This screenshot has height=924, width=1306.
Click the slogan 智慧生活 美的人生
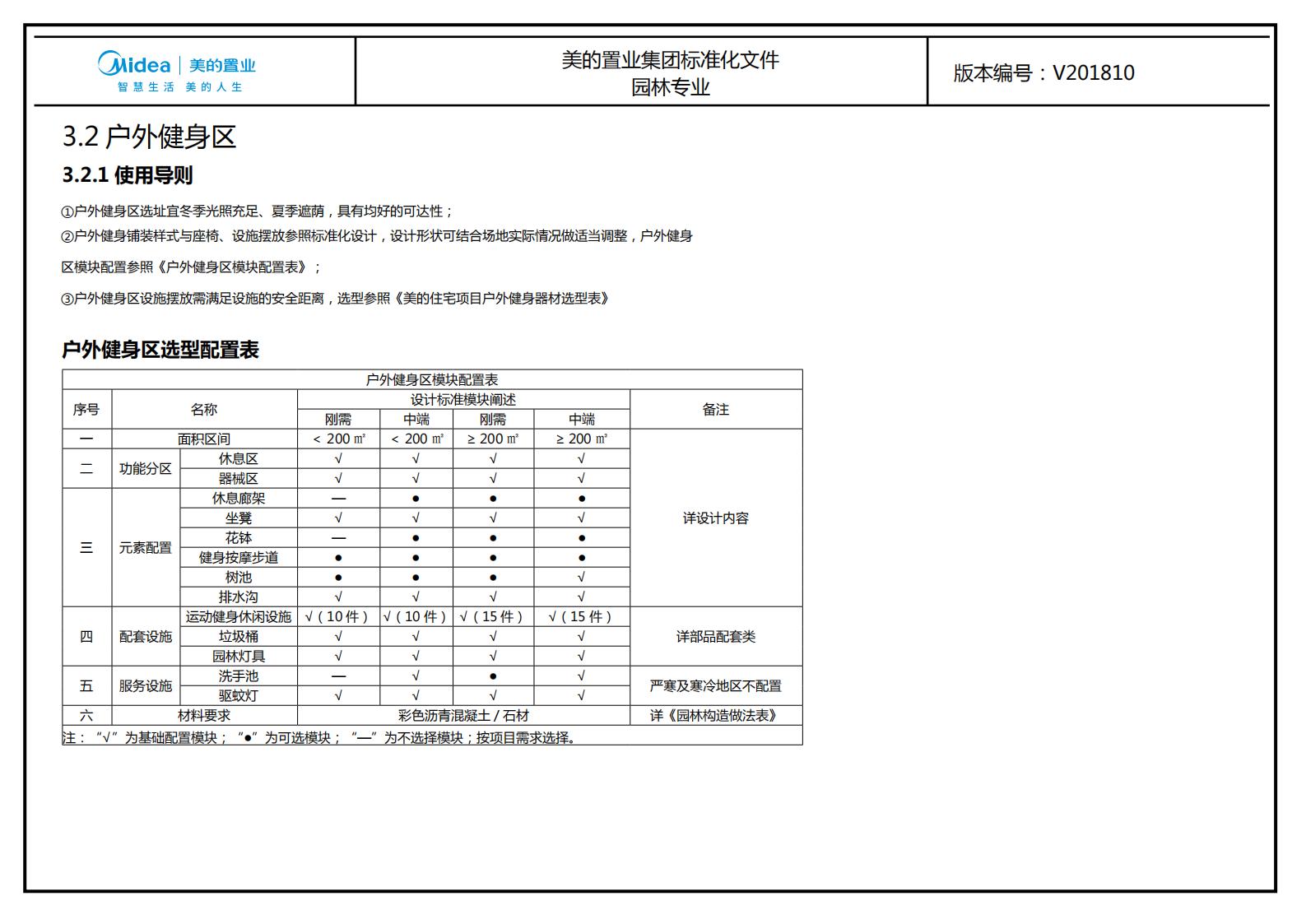click(x=179, y=87)
